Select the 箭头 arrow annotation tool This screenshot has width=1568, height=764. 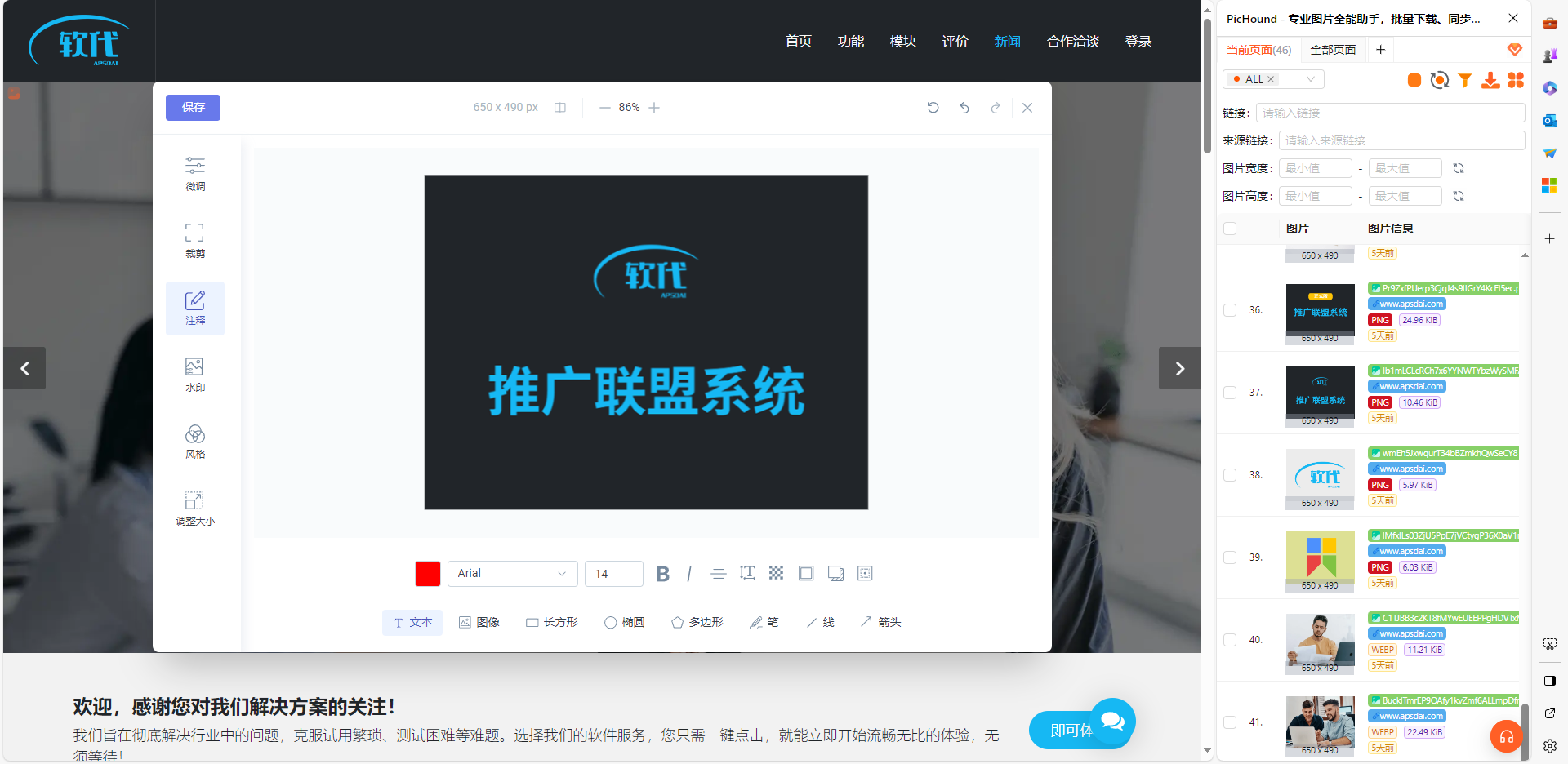pos(880,622)
